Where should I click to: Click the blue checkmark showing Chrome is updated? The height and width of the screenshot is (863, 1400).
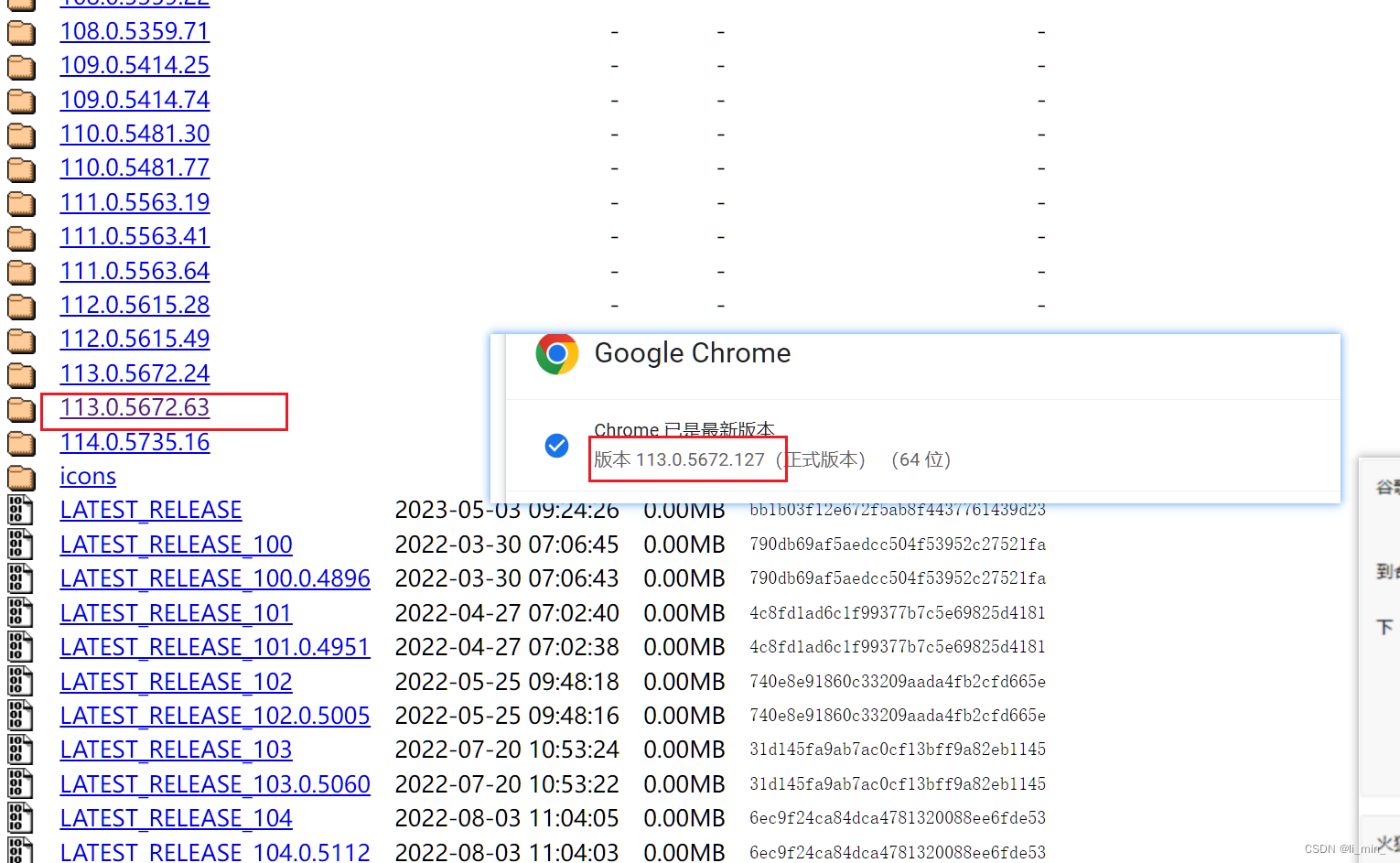point(556,446)
